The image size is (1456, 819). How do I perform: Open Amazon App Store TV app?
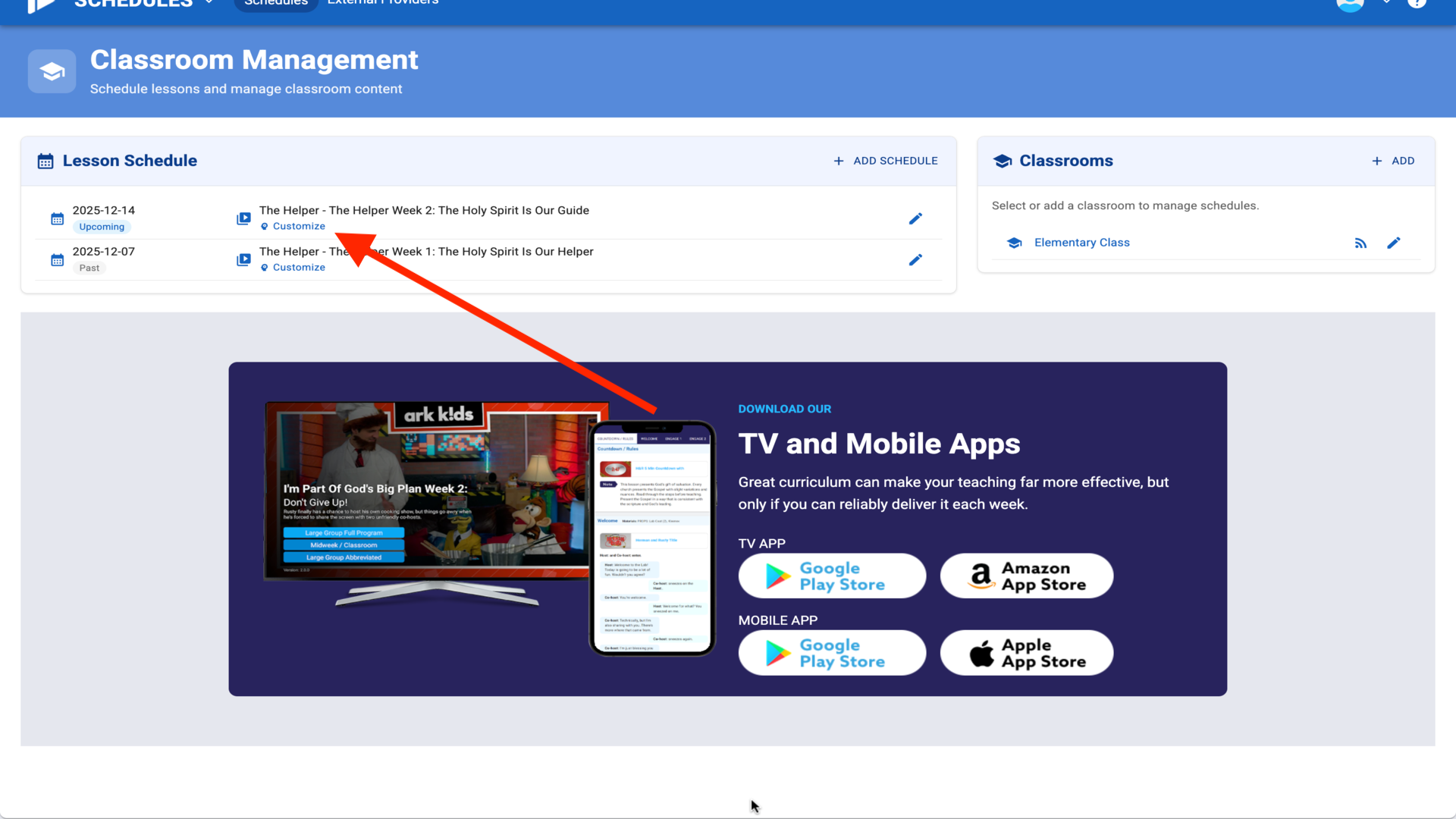pyautogui.click(x=1026, y=576)
